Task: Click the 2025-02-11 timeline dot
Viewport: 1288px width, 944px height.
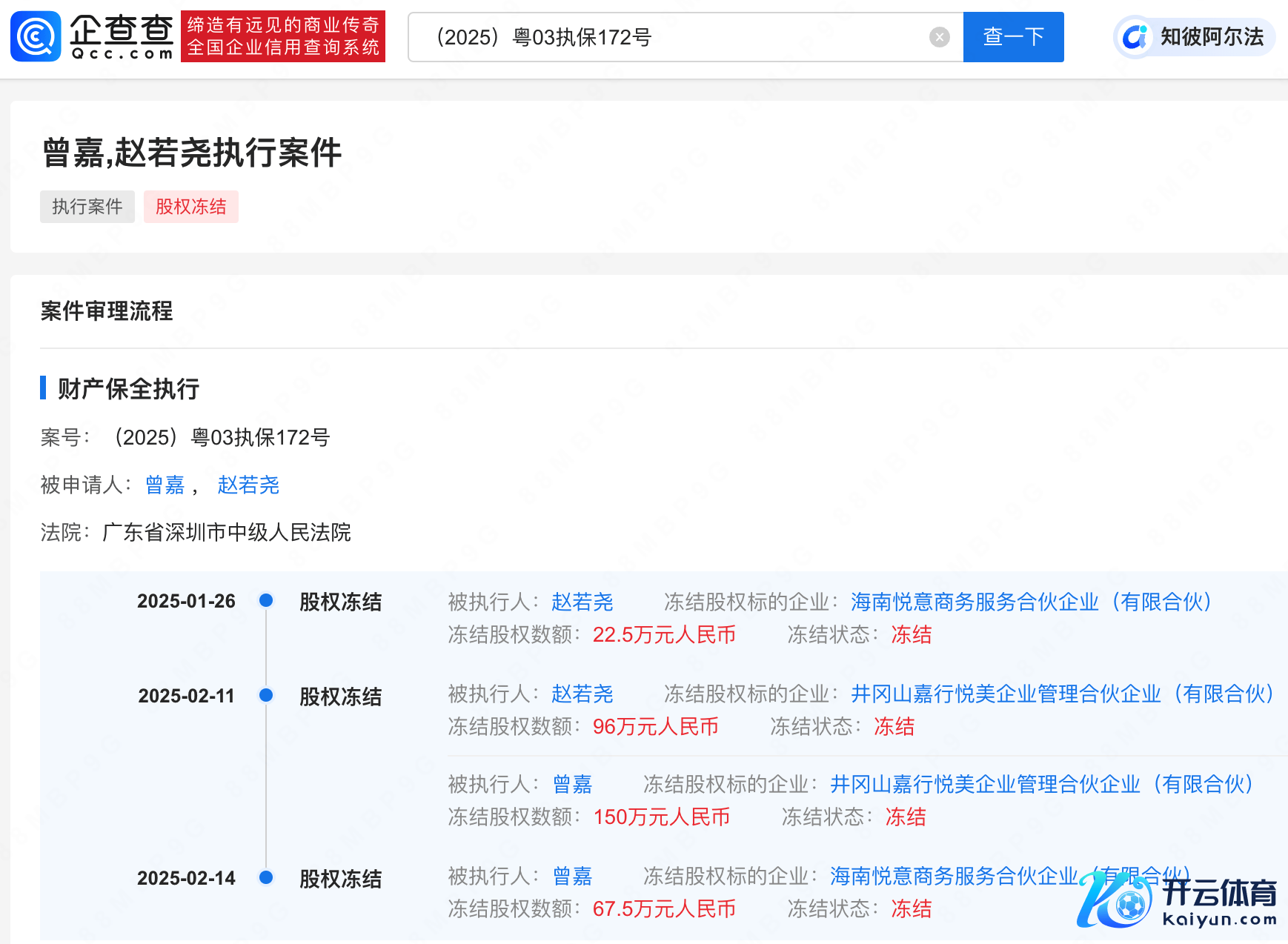Action: 266,696
